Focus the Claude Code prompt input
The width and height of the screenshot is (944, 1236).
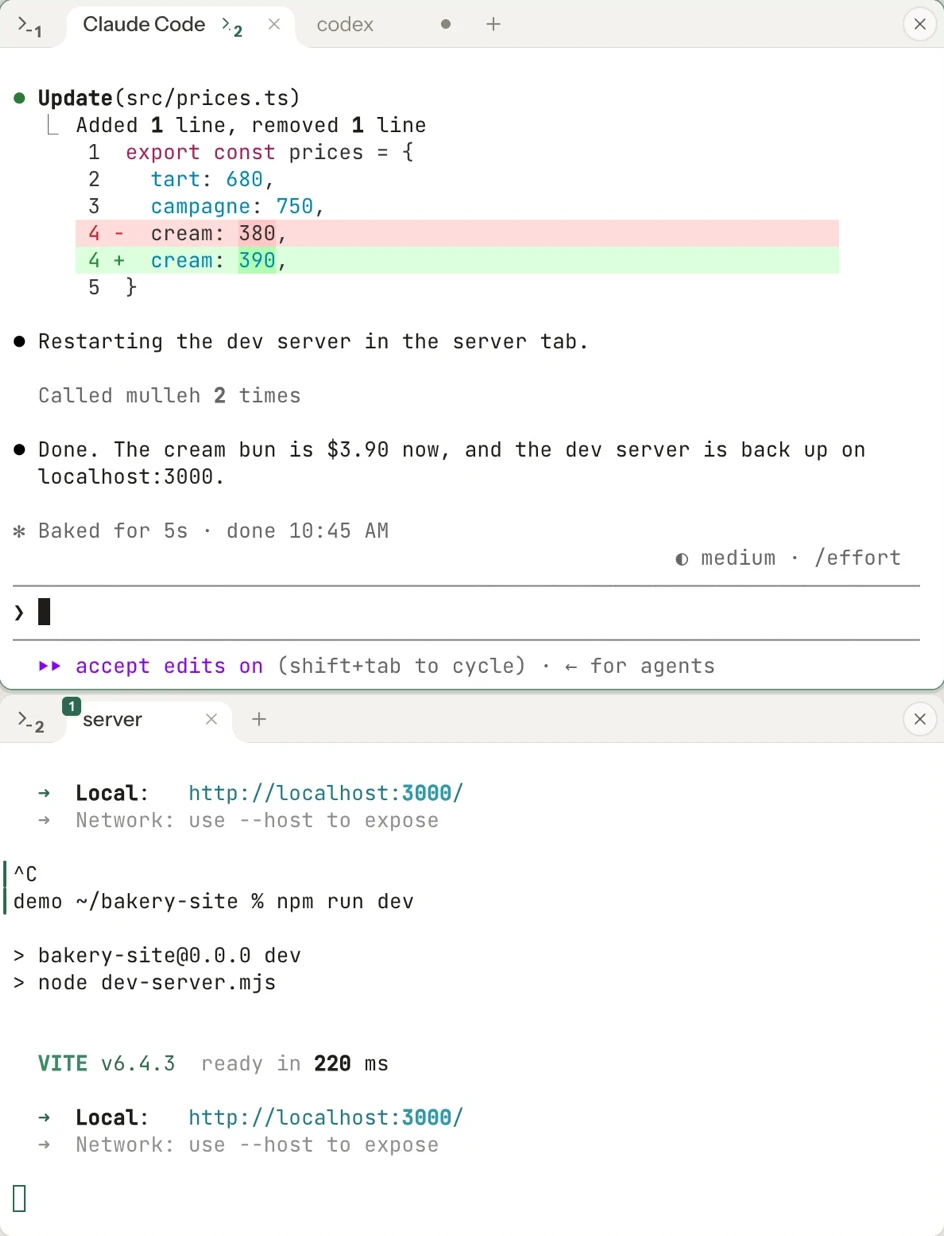(x=466, y=612)
